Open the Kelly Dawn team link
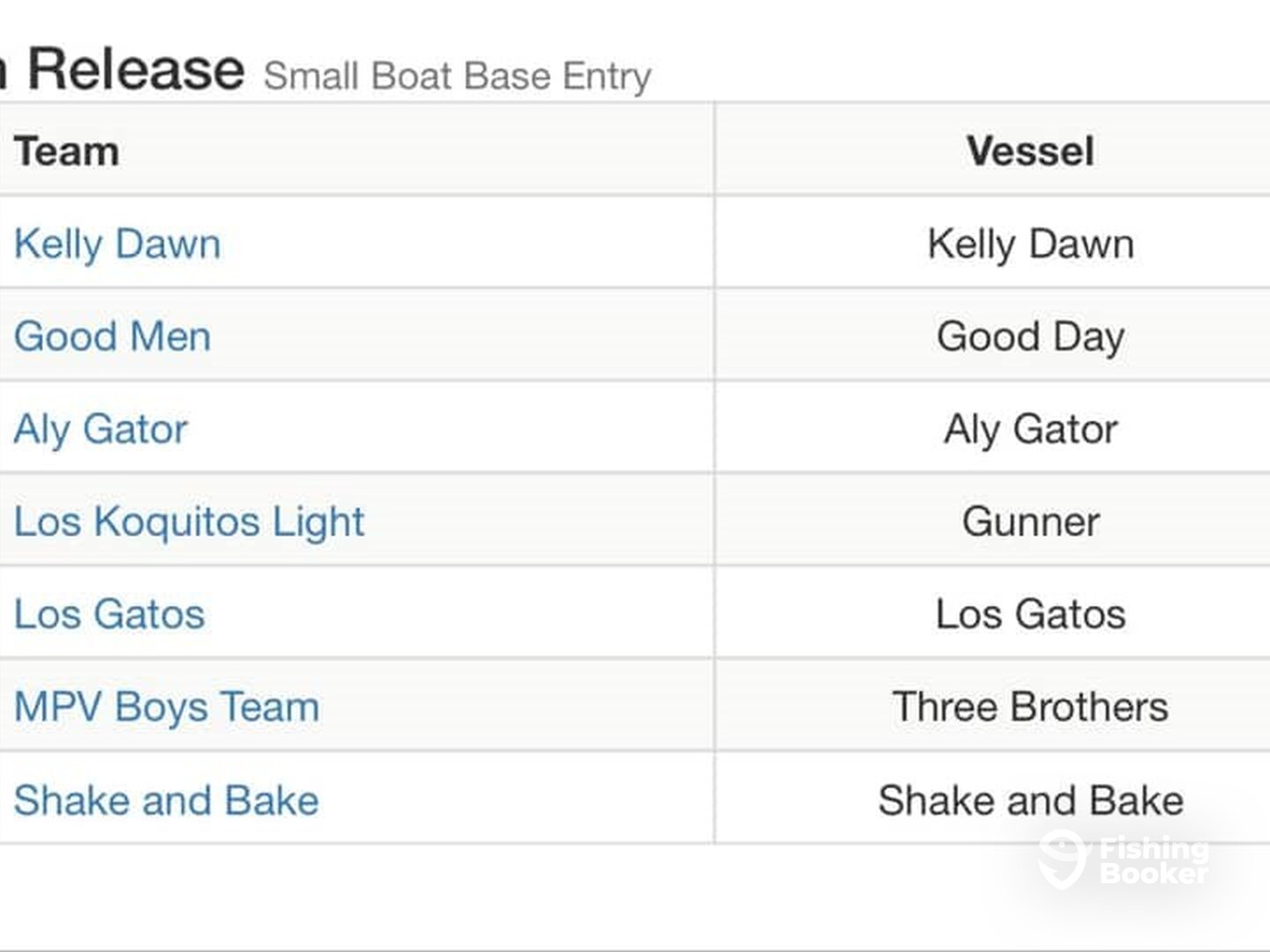1270x952 pixels. pos(117,243)
